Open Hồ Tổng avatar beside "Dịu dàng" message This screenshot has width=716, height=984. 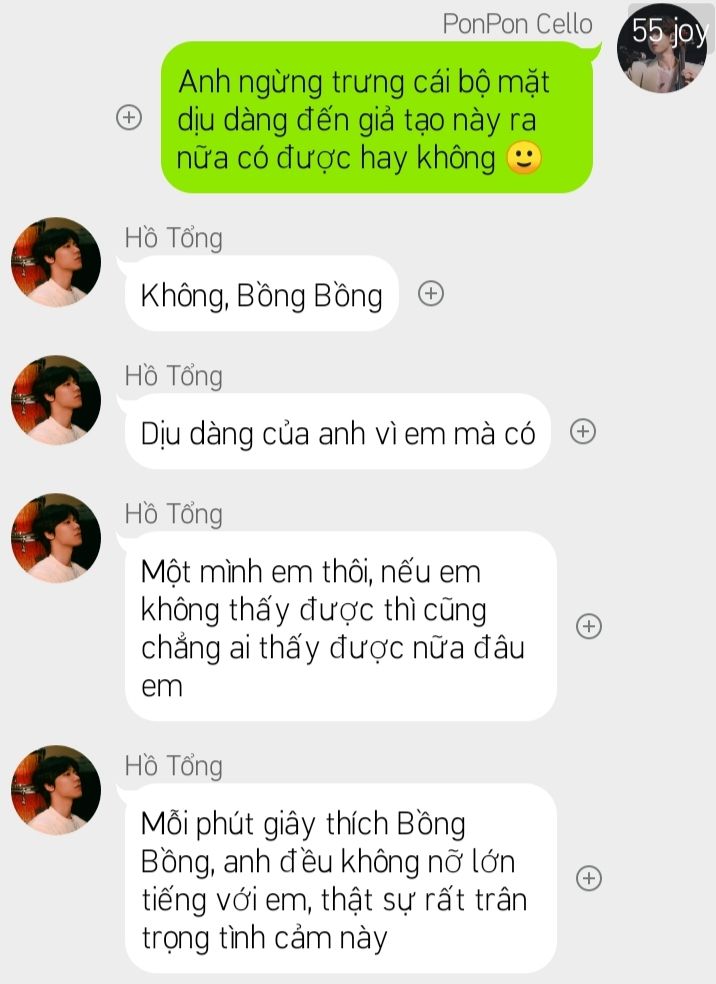tap(56, 400)
